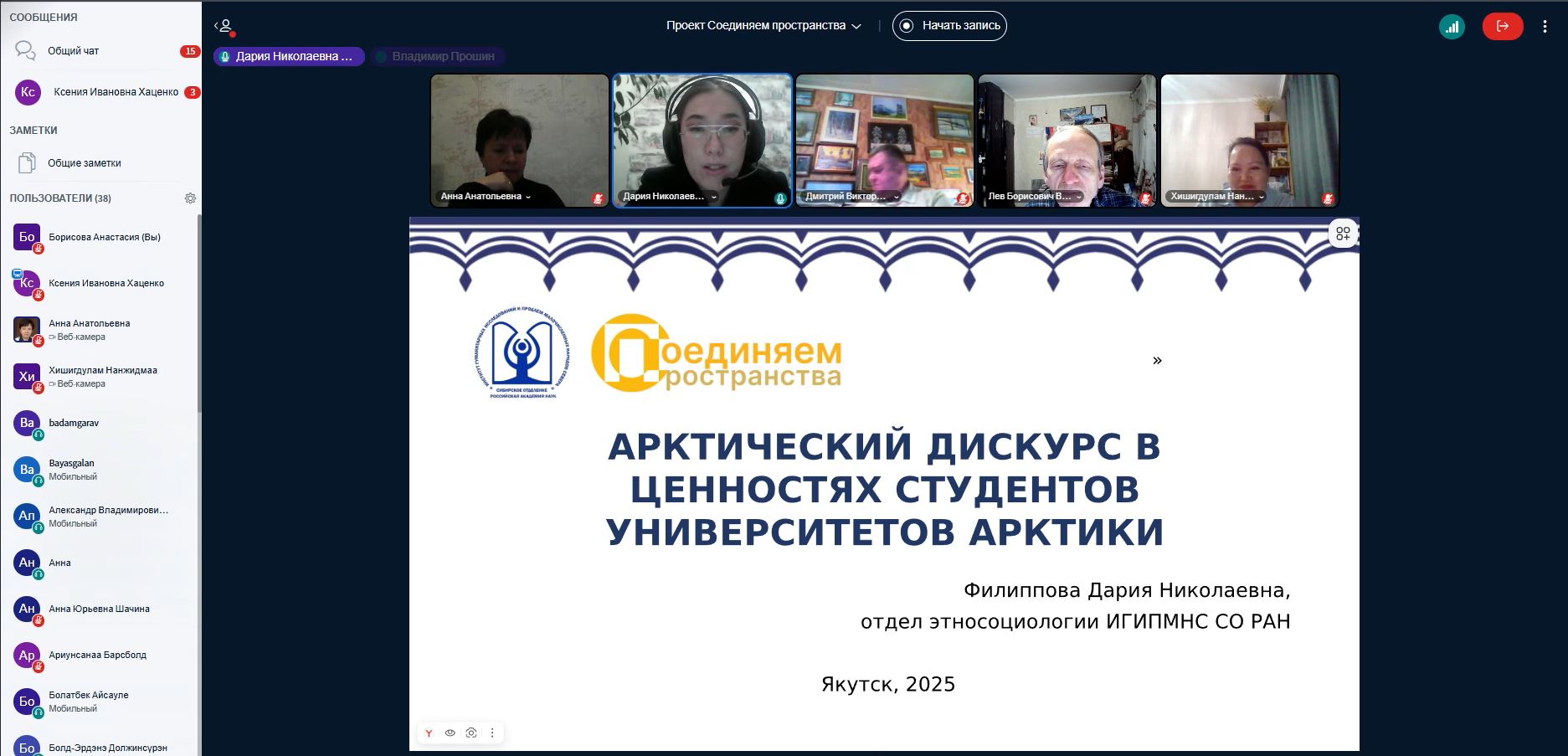1568x756 pixels.
Task: Open user list settings gear
Action: [x=190, y=198]
